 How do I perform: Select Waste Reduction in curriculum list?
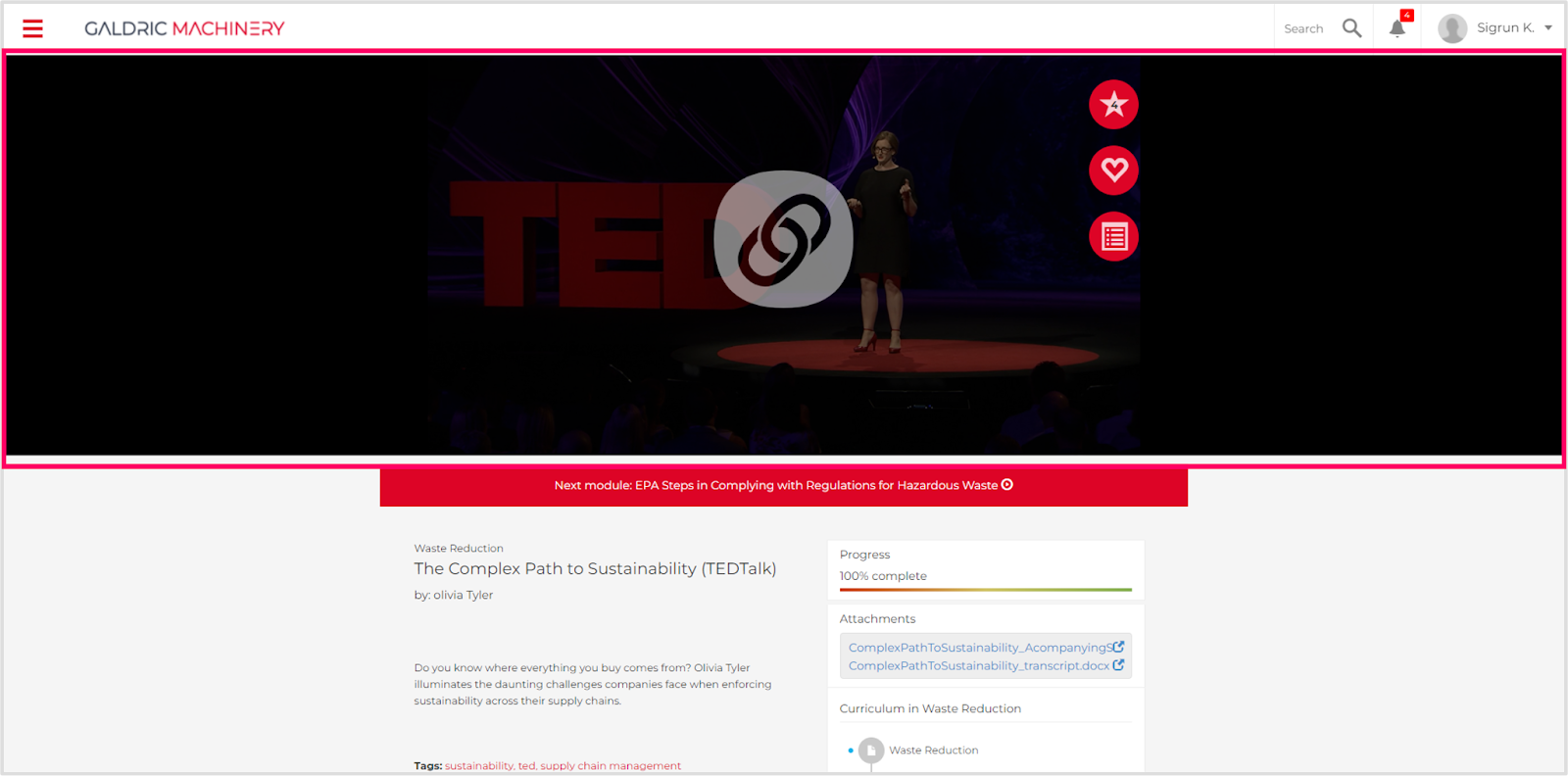pyautogui.click(x=934, y=751)
